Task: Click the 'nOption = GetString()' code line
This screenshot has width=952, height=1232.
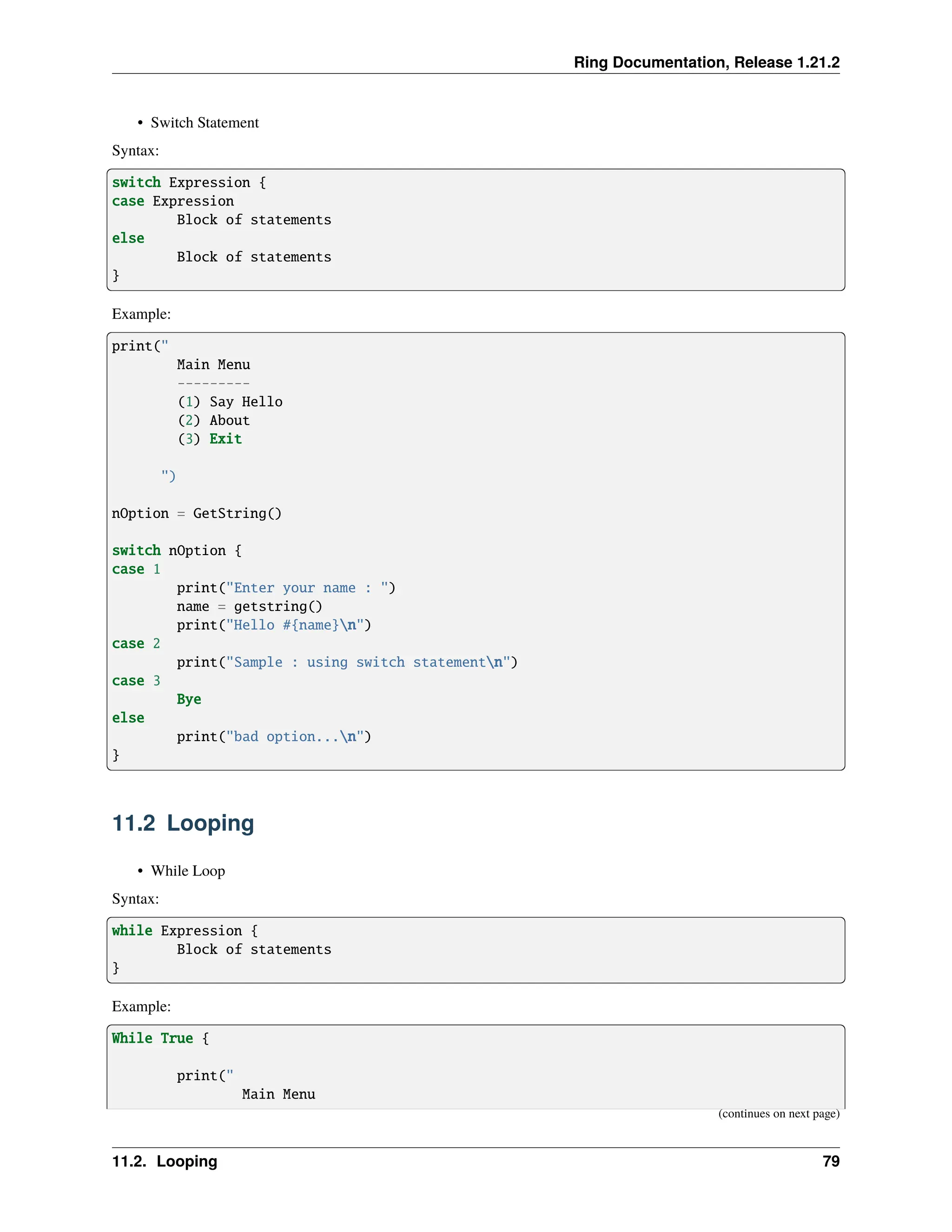Action: [196, 513]
